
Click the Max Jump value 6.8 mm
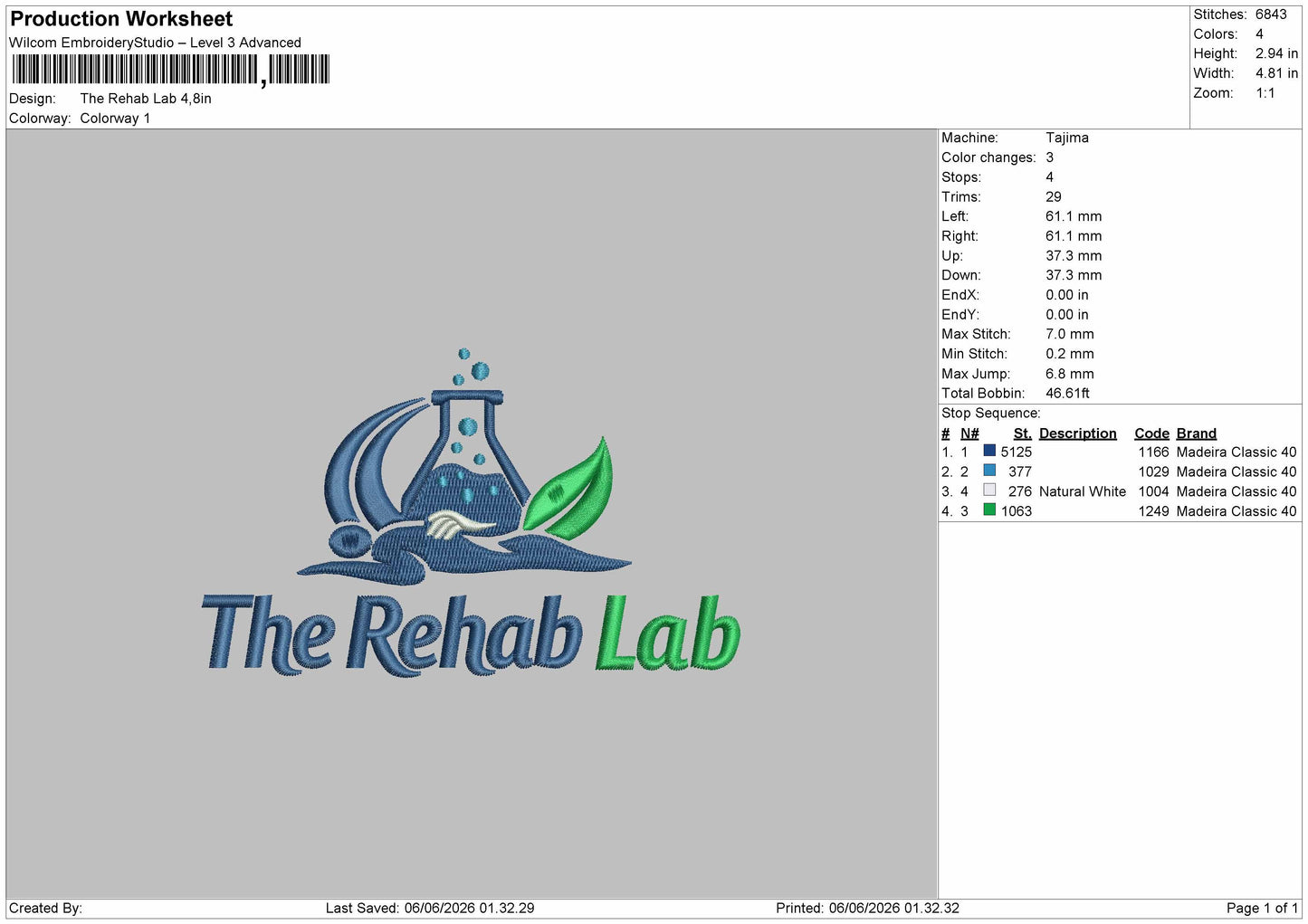tap(1070, 374)
